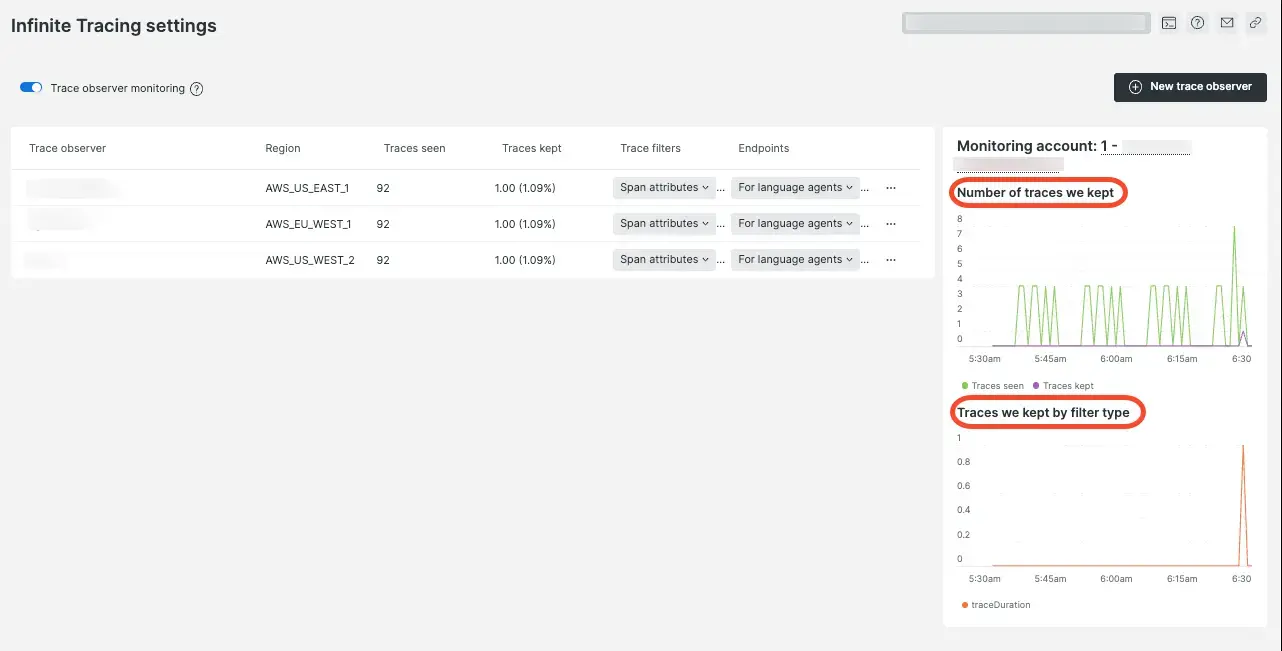
Task: Toggle Traces seen series in chart legend
Action: (993, 386)
